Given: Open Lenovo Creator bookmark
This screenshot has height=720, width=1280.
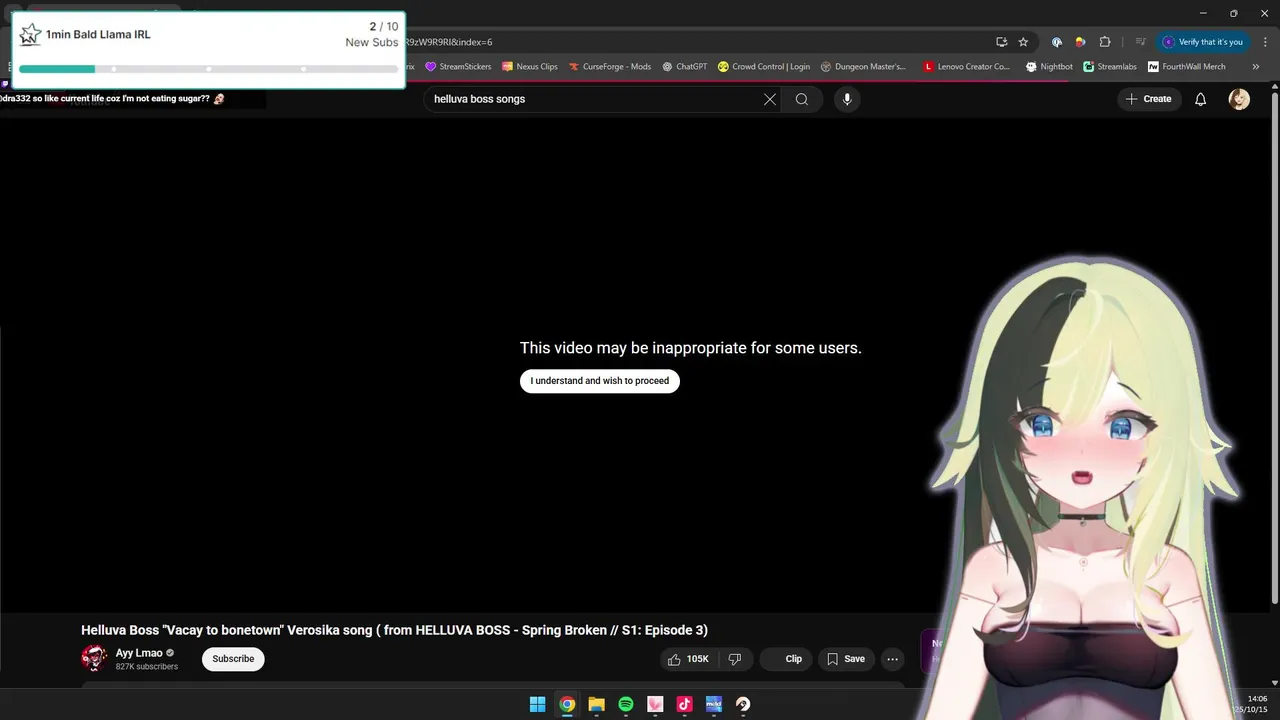Looking at the screenshot, I should pos(967,67).
